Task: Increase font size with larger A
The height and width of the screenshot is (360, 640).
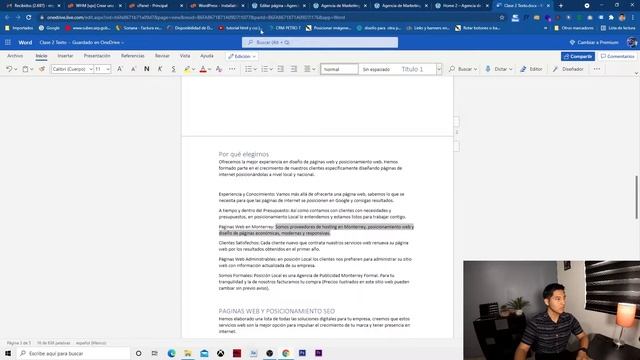Action: point(120,69)
